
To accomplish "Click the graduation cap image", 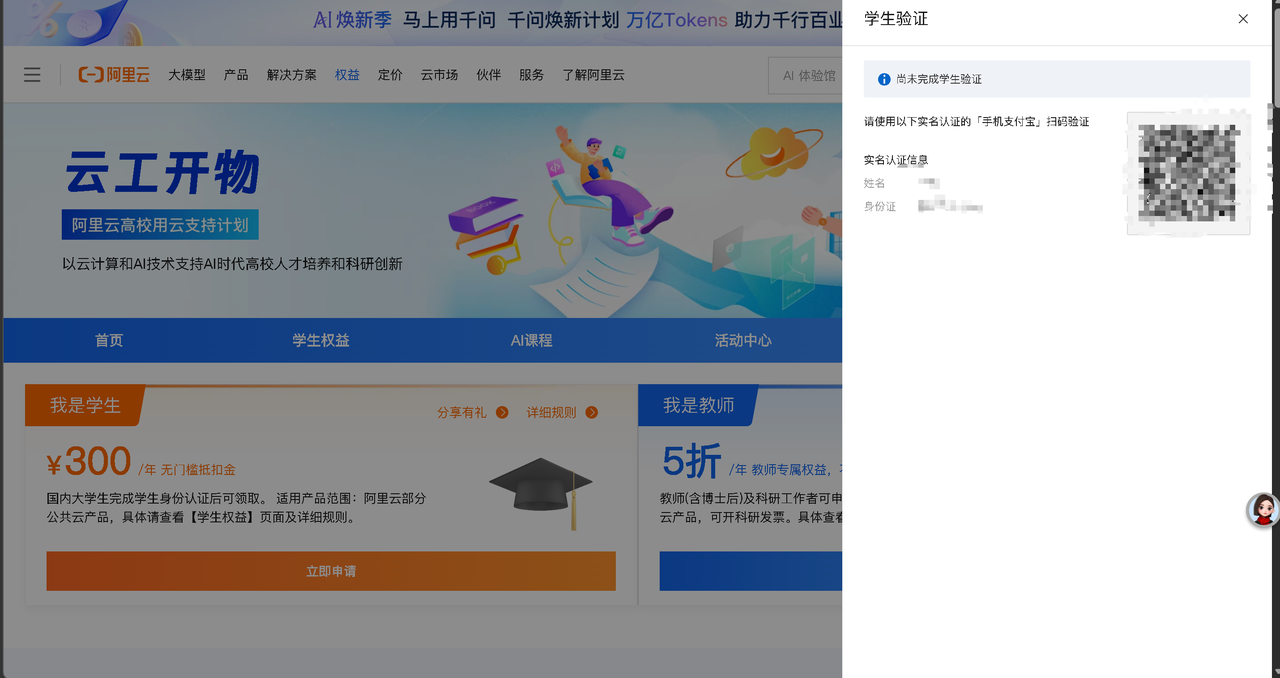I will pyautogui.click(x=541, y=492).
